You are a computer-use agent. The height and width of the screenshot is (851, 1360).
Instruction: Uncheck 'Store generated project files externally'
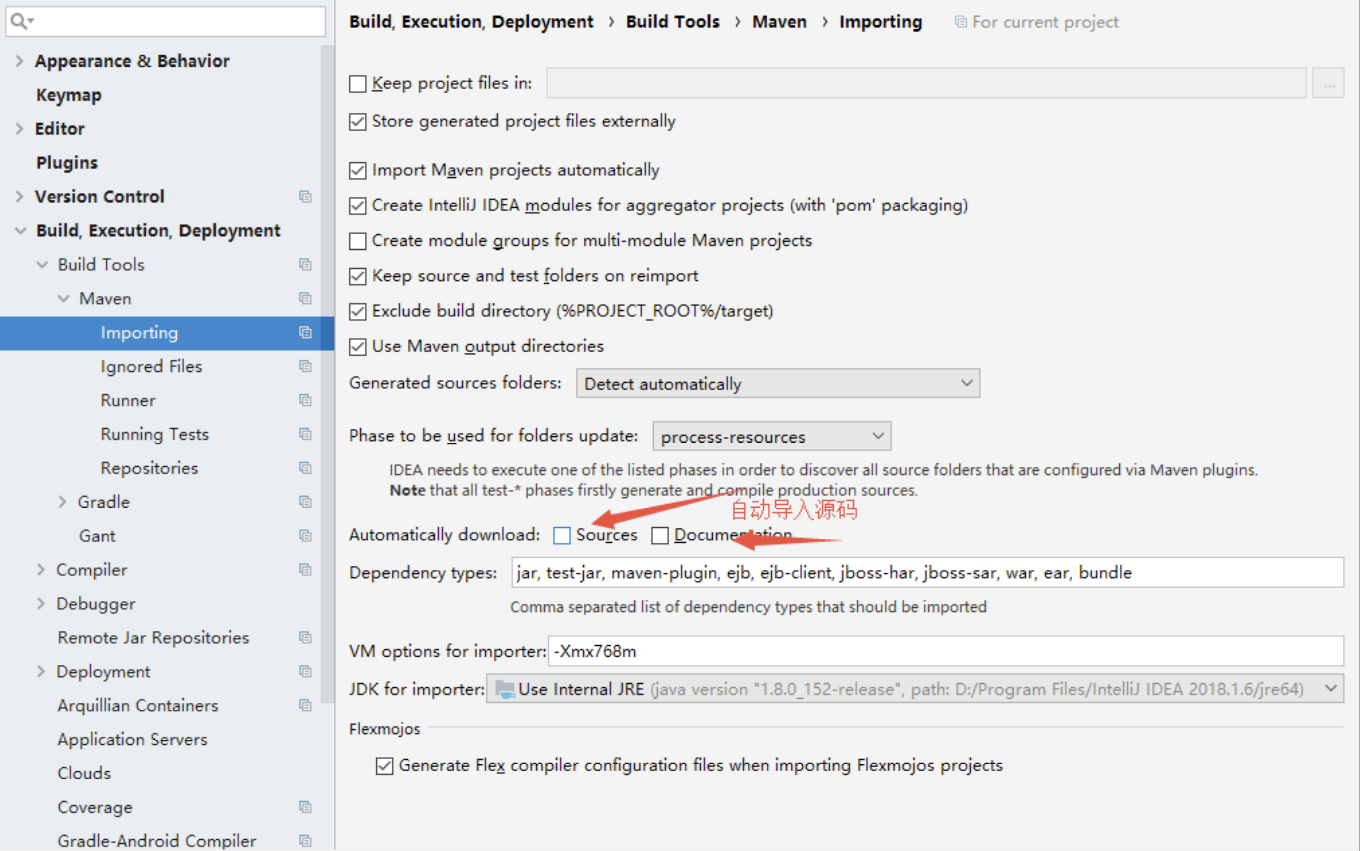pyautogui.click(x=358, y=122)
